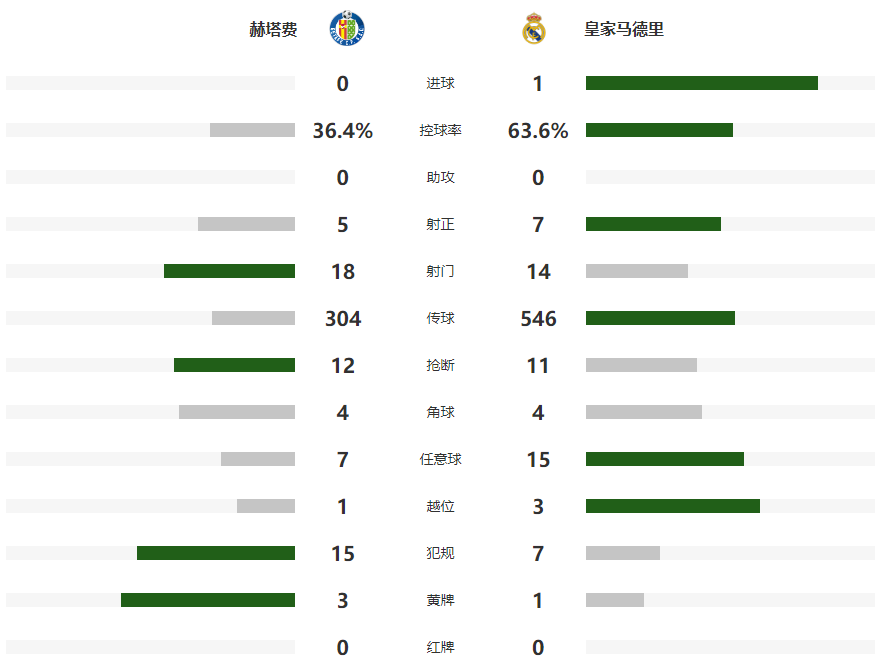Click the Real Madrid club crest
This screenshot has height=664, width=882.
pos(534,29)
